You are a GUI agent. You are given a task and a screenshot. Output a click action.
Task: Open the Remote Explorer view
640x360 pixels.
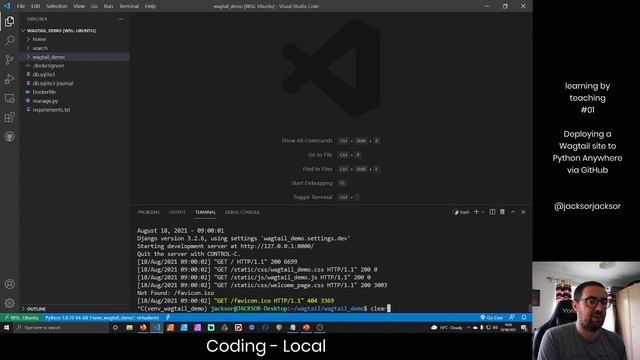click(x=9, y=98)
